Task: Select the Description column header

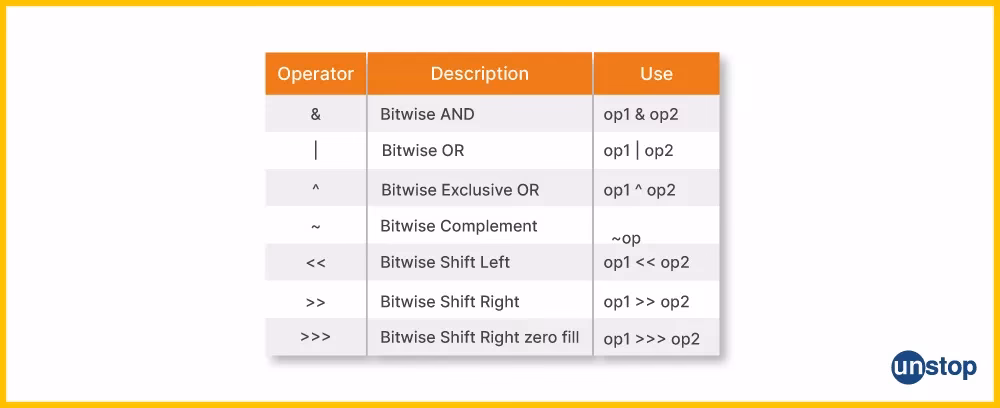Action: coord(479,74)
